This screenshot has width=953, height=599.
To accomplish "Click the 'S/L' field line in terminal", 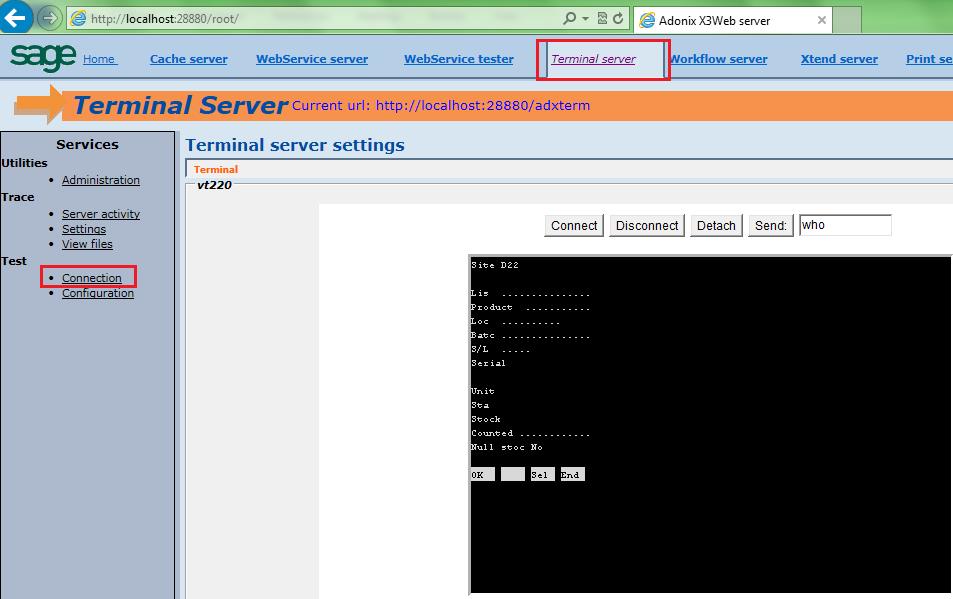I will coord(500,349).
